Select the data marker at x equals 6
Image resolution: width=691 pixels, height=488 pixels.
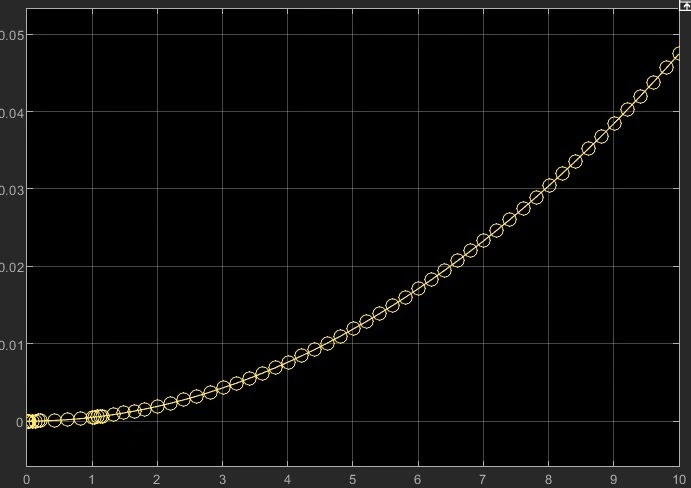[418, 289]
